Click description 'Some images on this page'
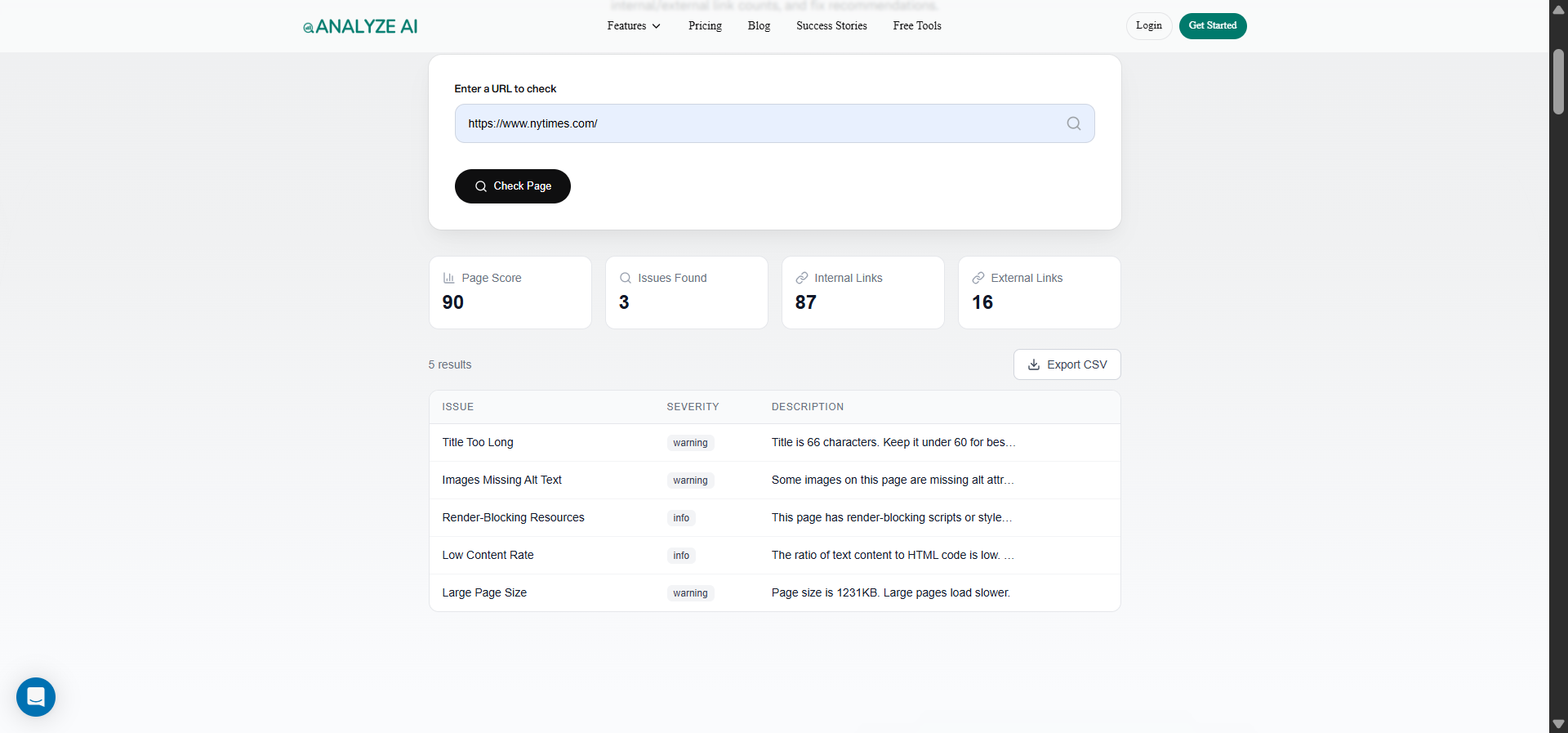Screen dimensions: 1568x733 (x=893, y=480)
